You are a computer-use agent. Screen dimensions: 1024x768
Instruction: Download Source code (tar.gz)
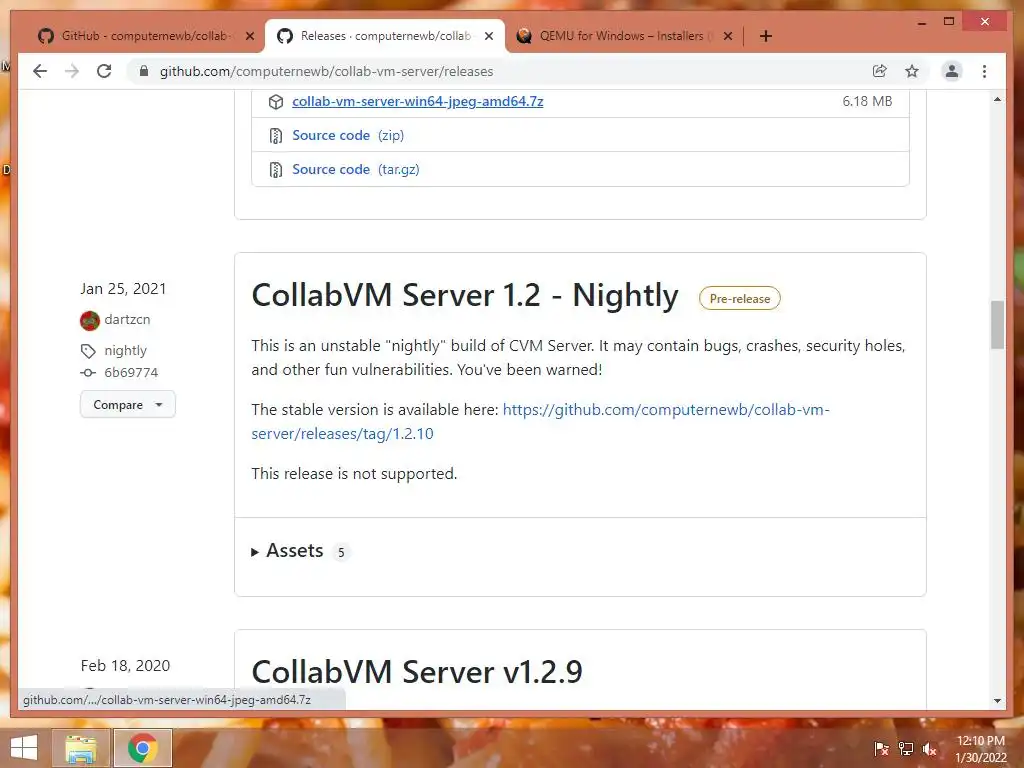tap(356, 169)
